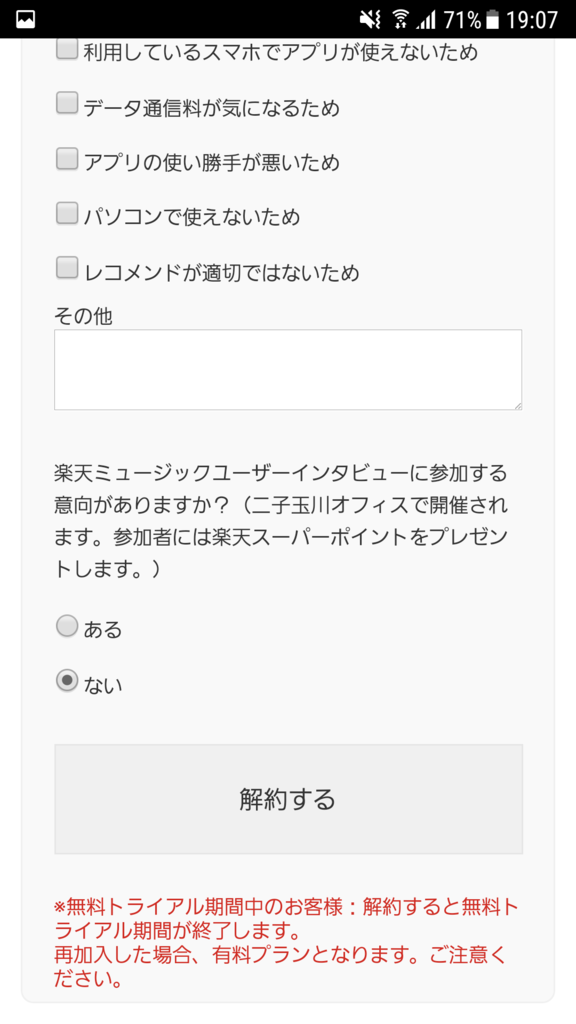This screenshot has height=1024, width=576.
Task: Tap the 解約する button
Action: click(288, 799)
